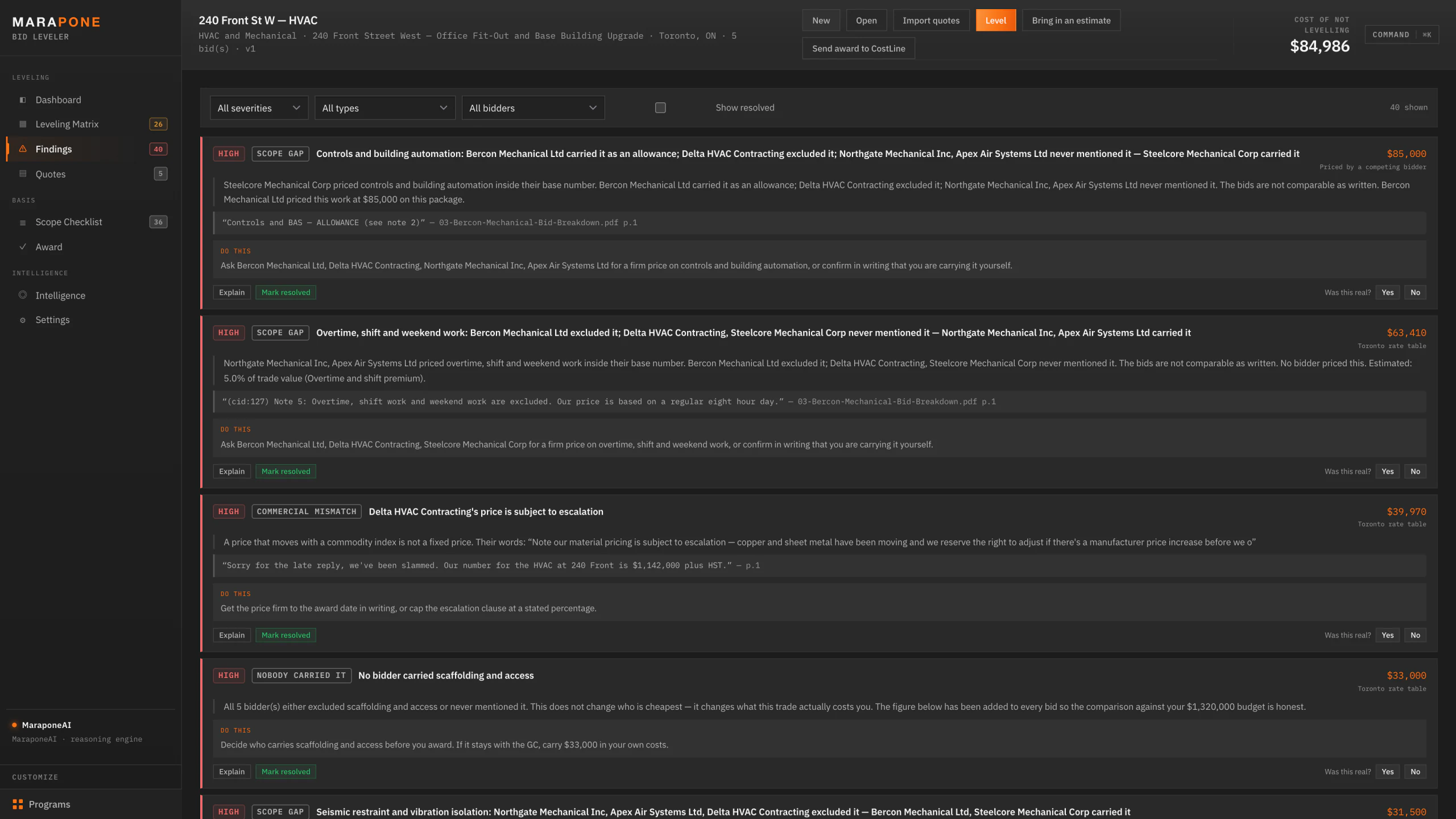Answer No on the Overtime, shift and weekend finding

tap(1415, 471)
